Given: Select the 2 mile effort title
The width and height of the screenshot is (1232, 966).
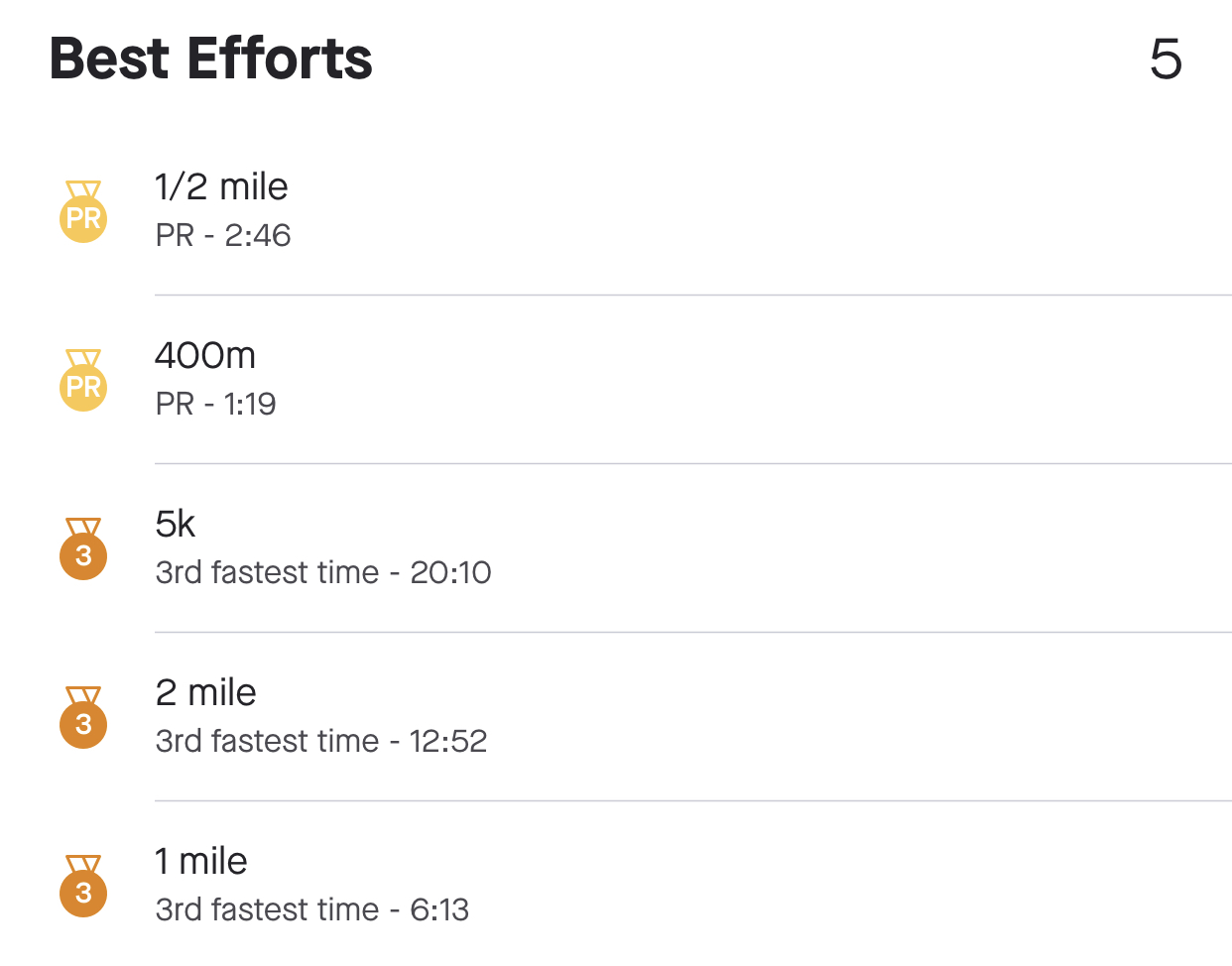Looking at the screenshot, I should pyautogui.click(x=205, y=692).
